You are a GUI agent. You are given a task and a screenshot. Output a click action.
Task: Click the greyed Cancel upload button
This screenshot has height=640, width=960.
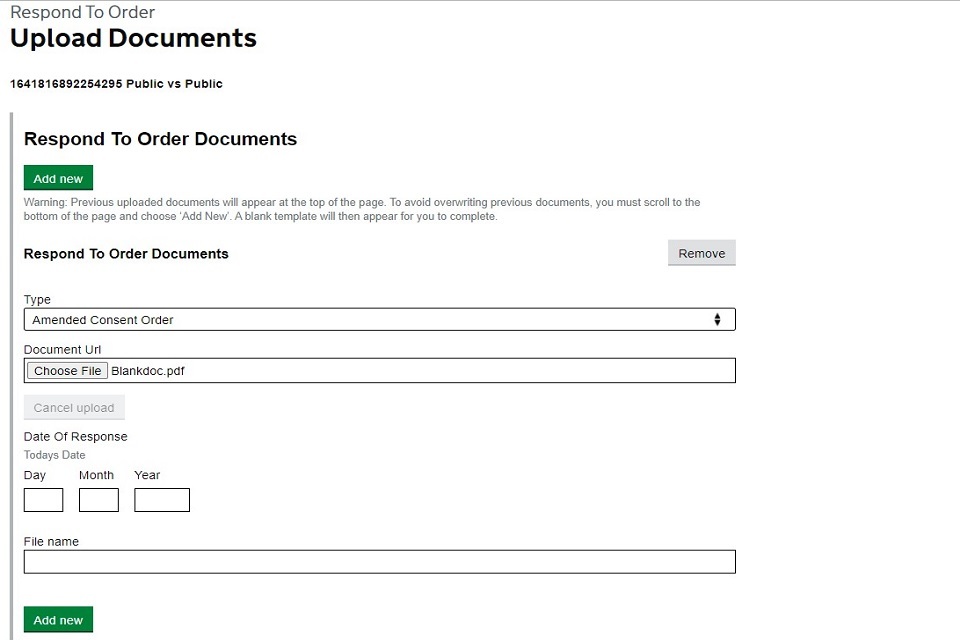[x=74, y=408]
